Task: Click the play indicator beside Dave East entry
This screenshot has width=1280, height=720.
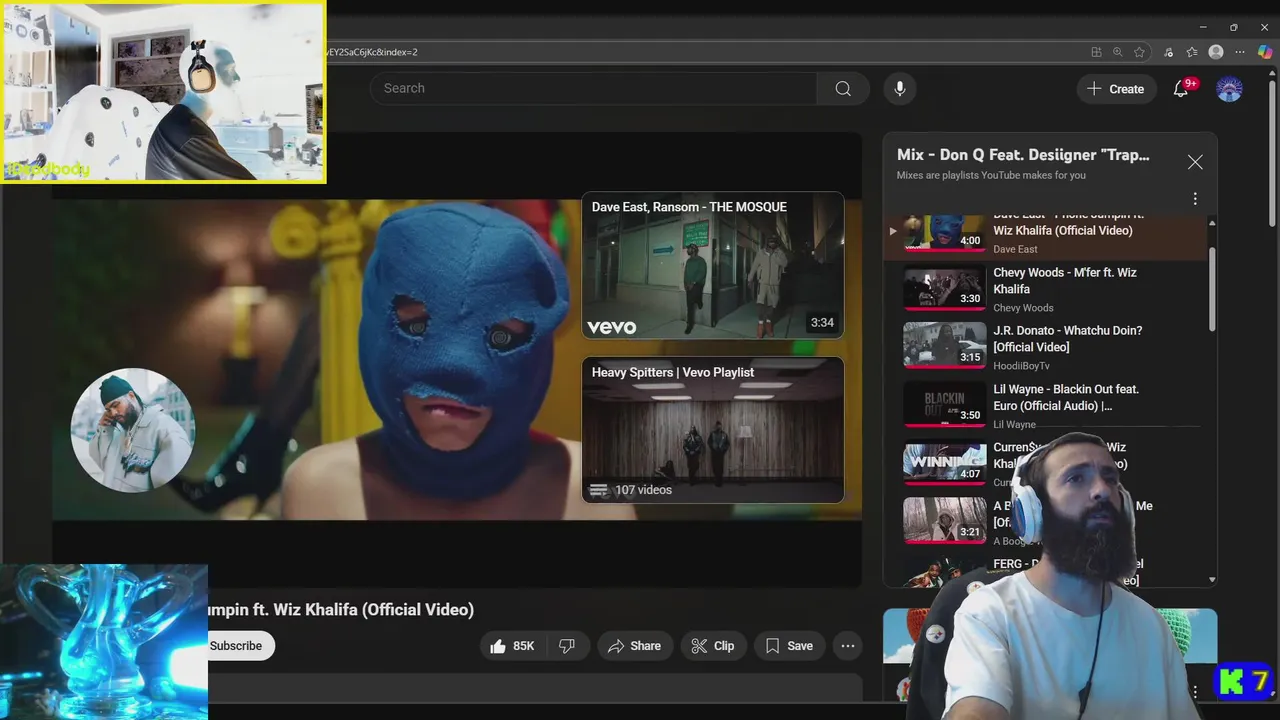Action: [892, 231]
